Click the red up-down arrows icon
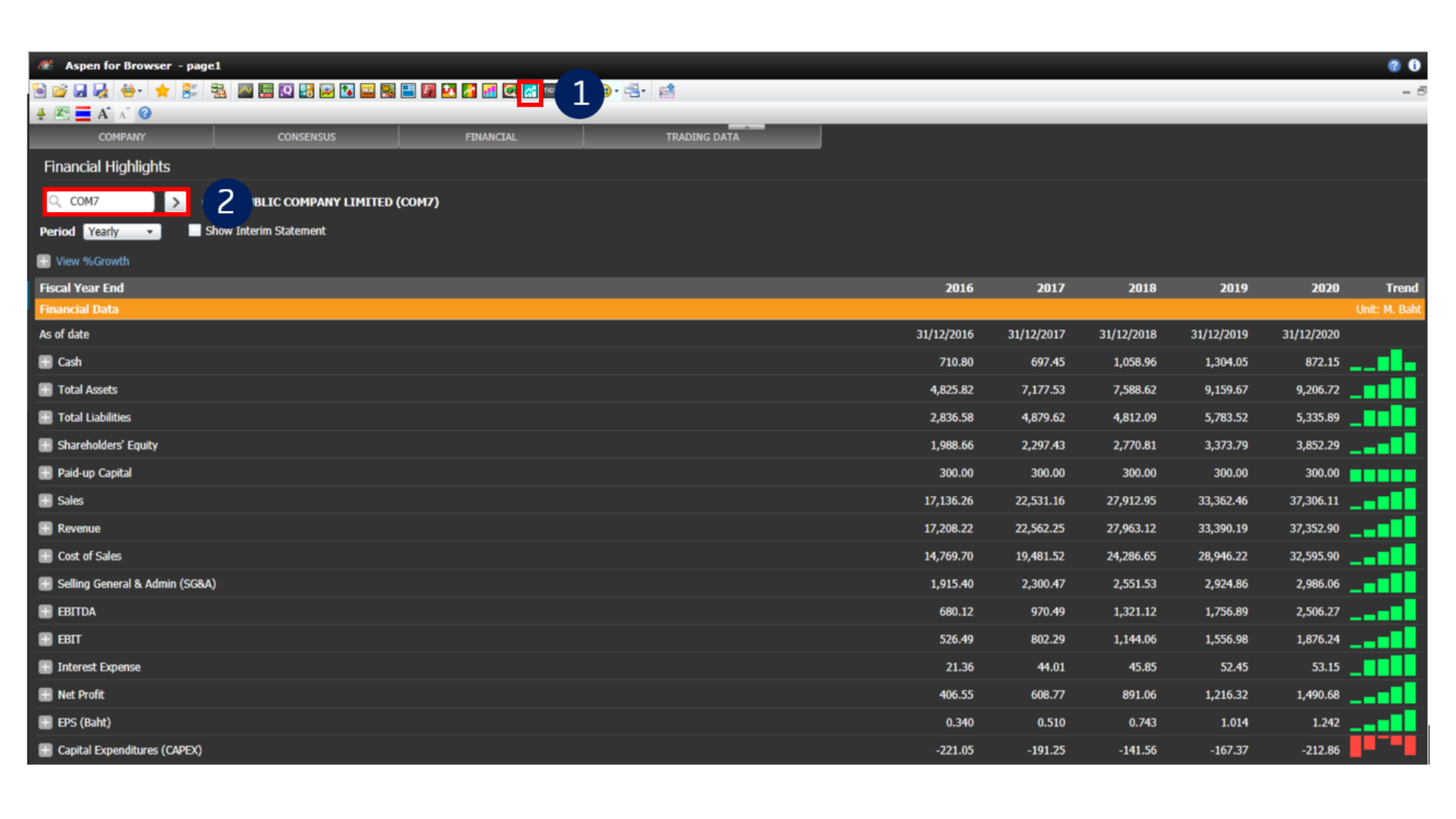1456x819 pixels. coord(449,92)
